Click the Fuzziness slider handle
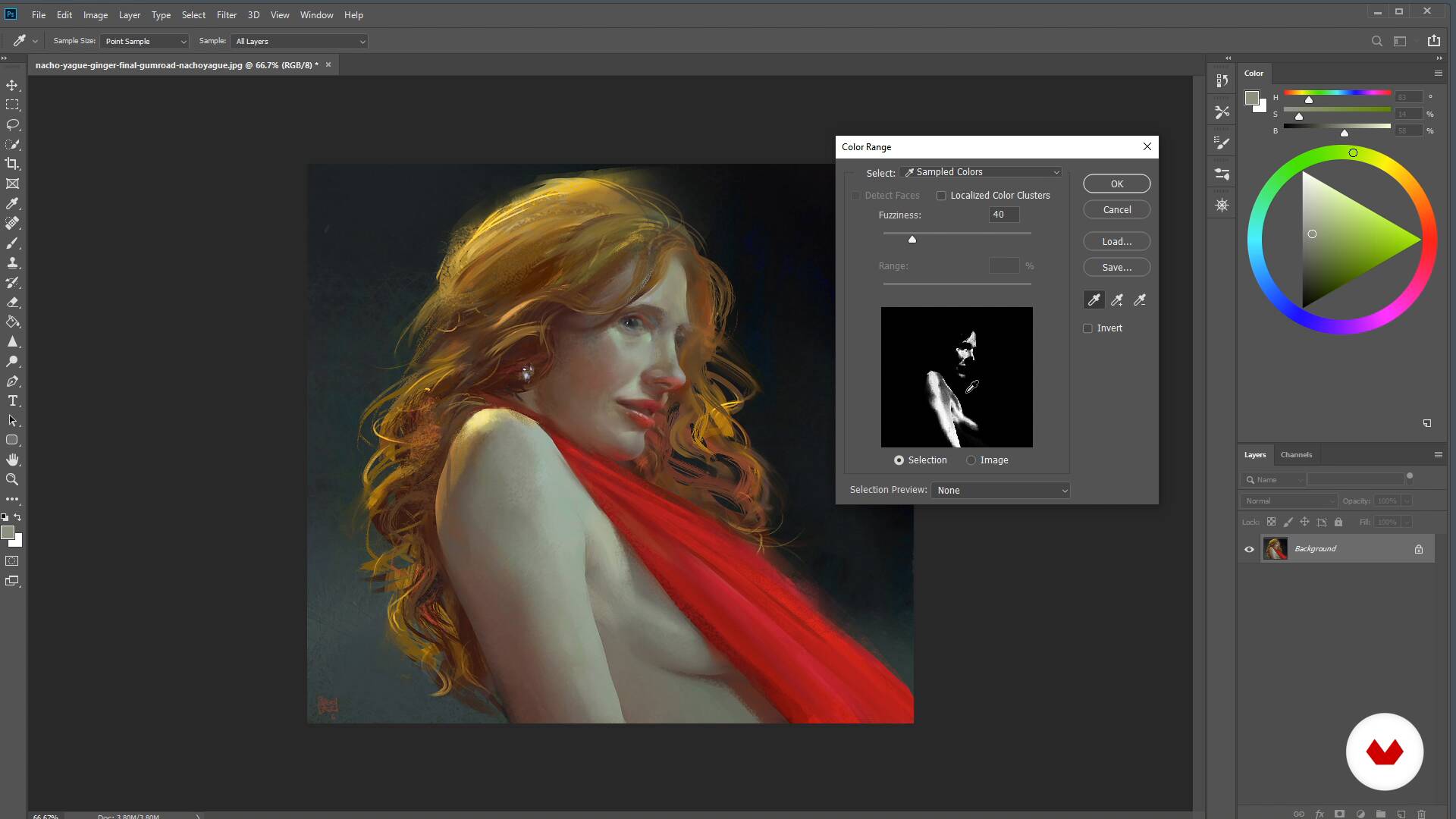Screen dimensions: 1456x819 point(912,239)
